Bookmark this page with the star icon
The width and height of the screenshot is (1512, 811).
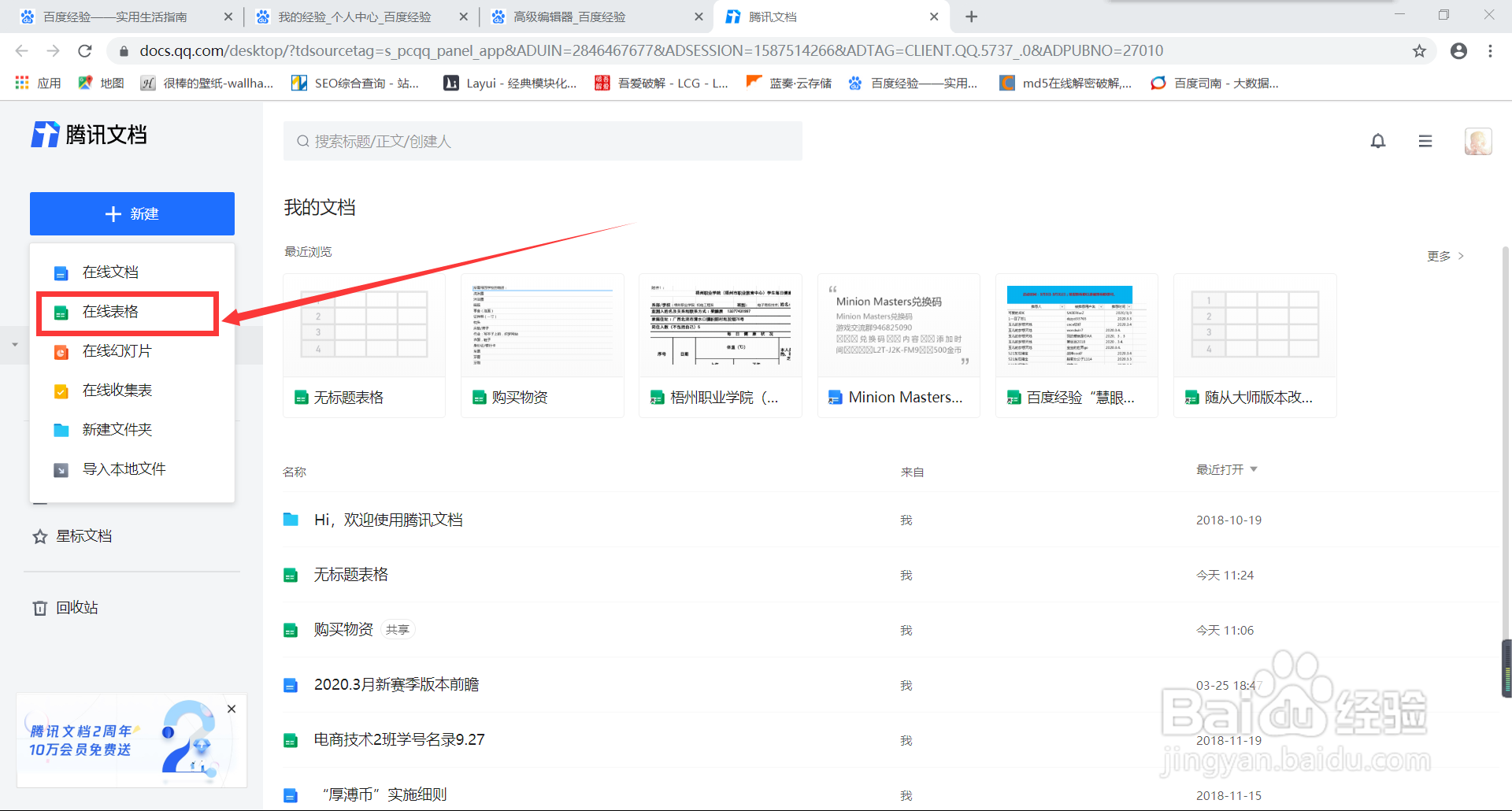(1419, 51)
